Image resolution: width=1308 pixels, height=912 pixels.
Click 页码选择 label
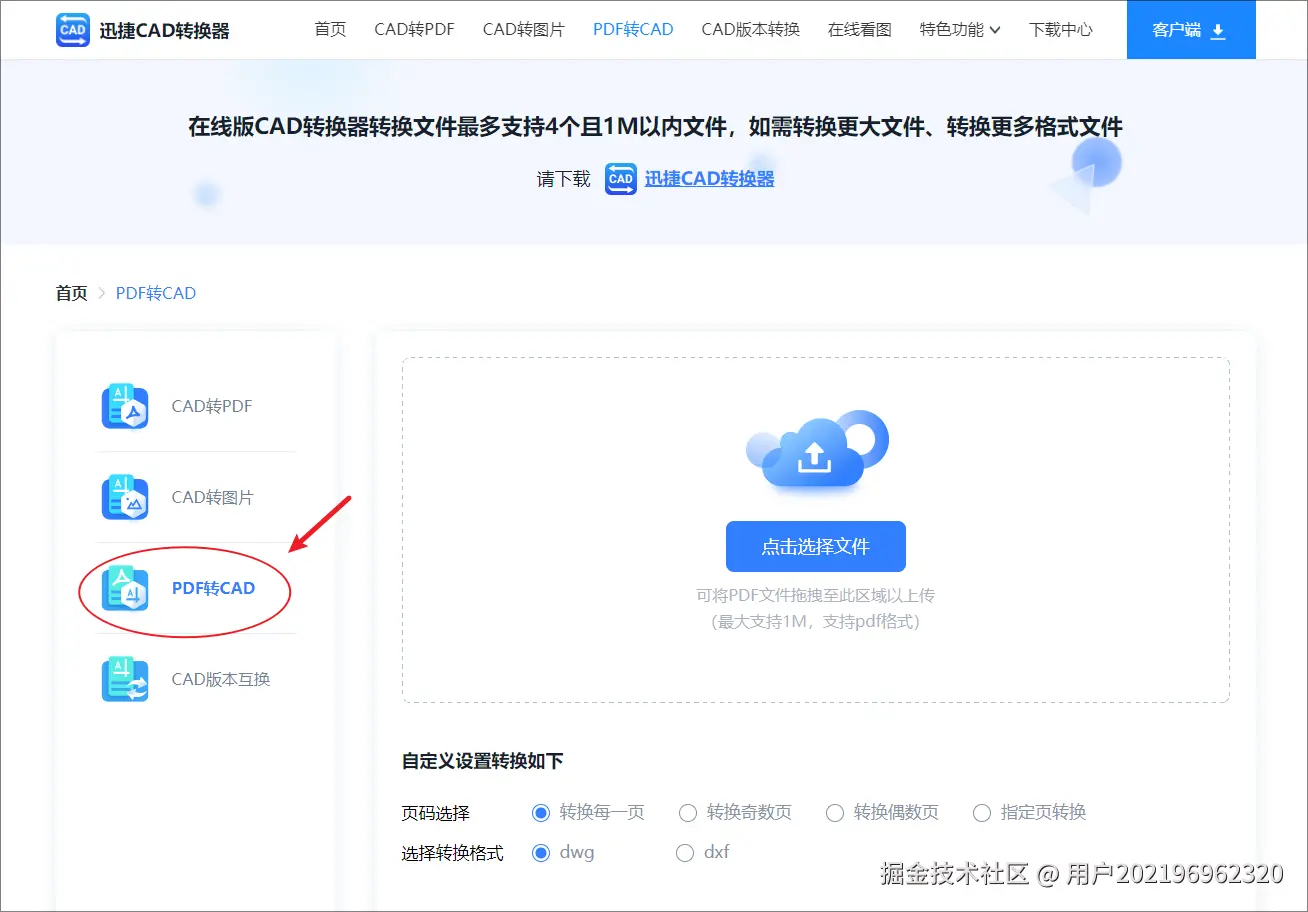click(436, 813)
